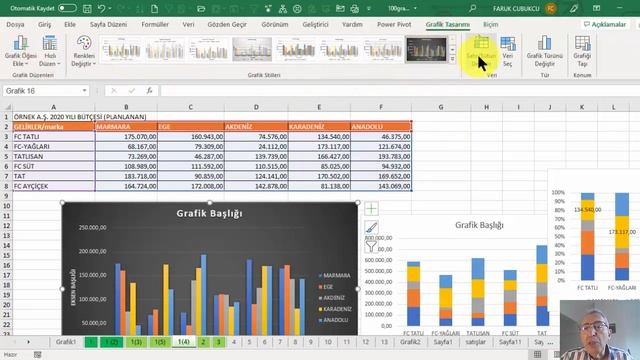The width and height of the screenshot is (640, 360).
Task: Click the FC-YAĞLARI cell
Action: click(53, 147)
